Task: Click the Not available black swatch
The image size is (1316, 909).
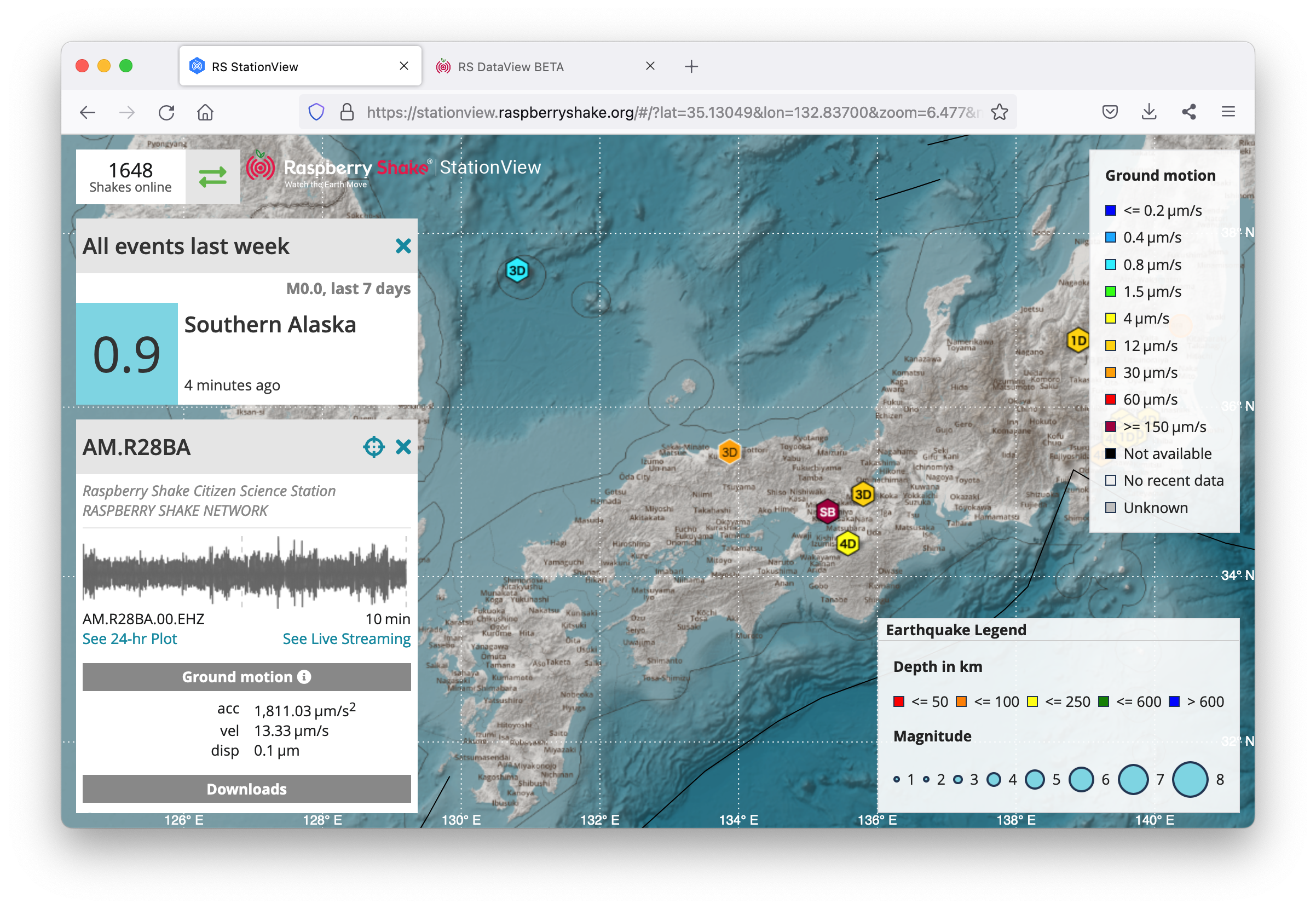Action: point(1110,453)
